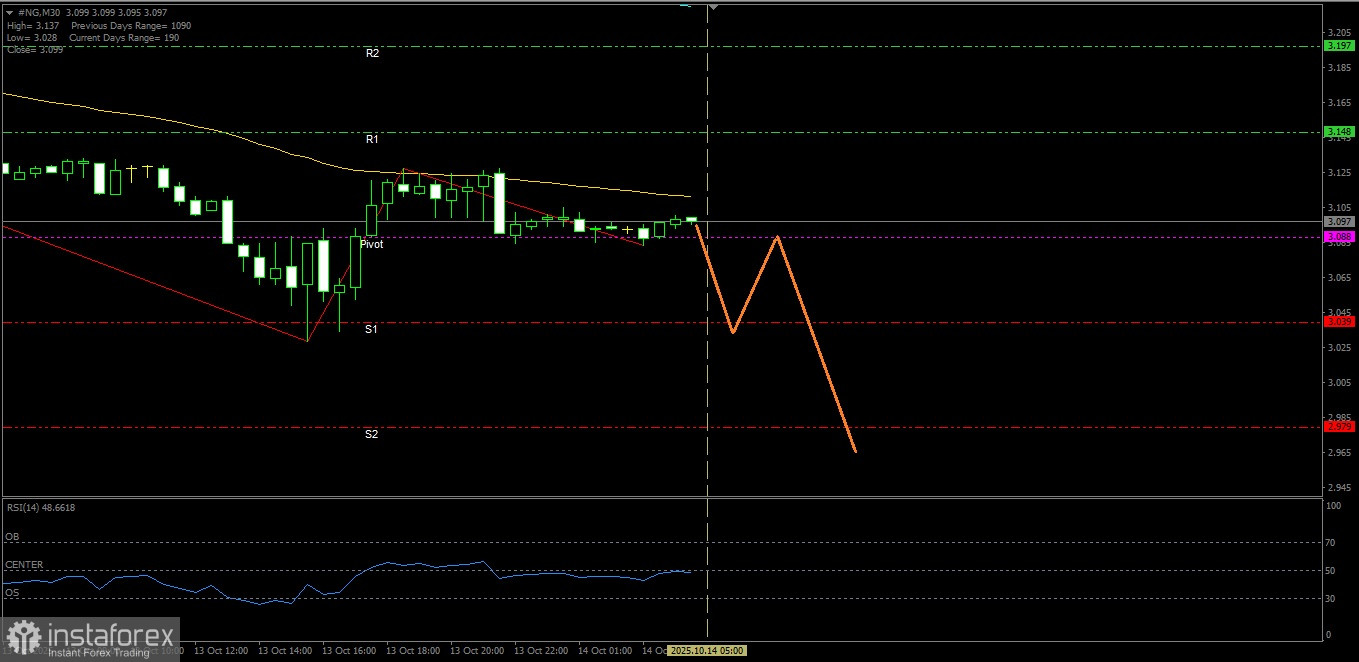Click the green 3.148 price tag
This screenshot has height=662, width=1359.
coord(1339,132)
